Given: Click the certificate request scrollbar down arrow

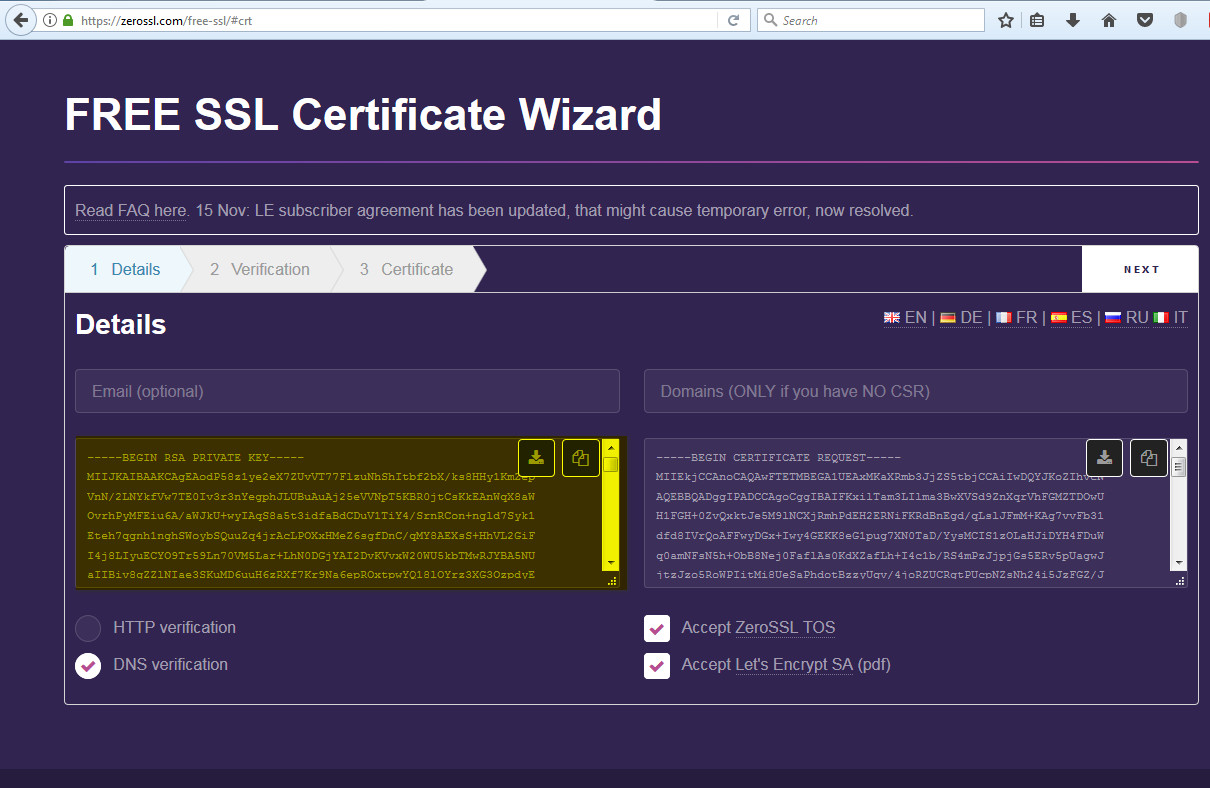Looking at the screenshot, I should point(1179,564).
